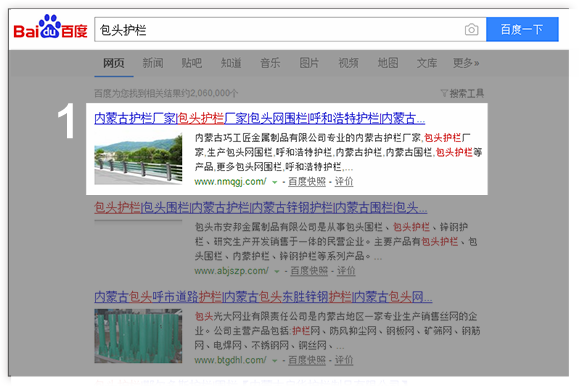Open the 地图 tab
The image size is (579, 386).
388,63
